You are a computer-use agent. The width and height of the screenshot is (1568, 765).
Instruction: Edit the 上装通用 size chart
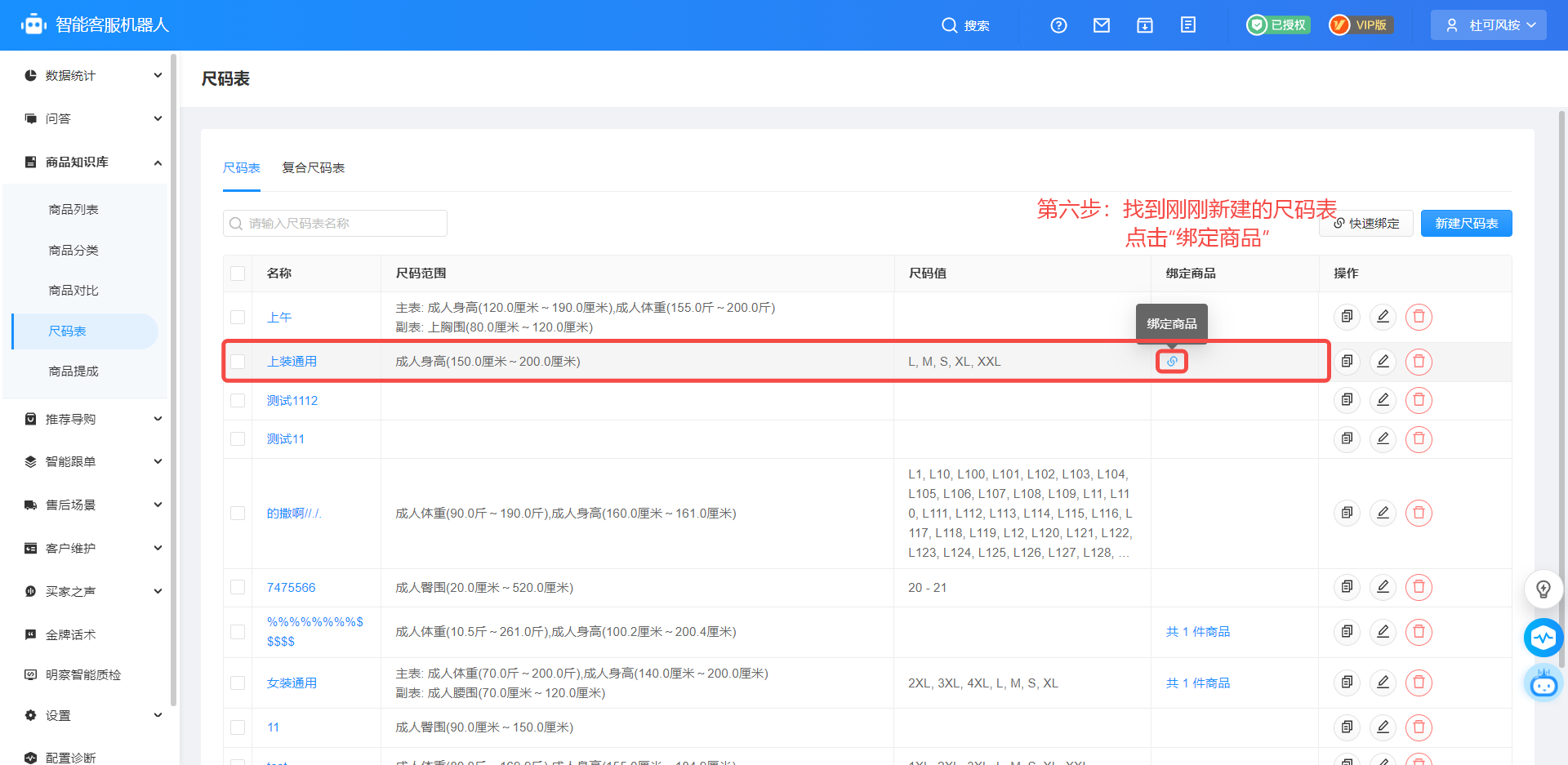(1383, 361)
